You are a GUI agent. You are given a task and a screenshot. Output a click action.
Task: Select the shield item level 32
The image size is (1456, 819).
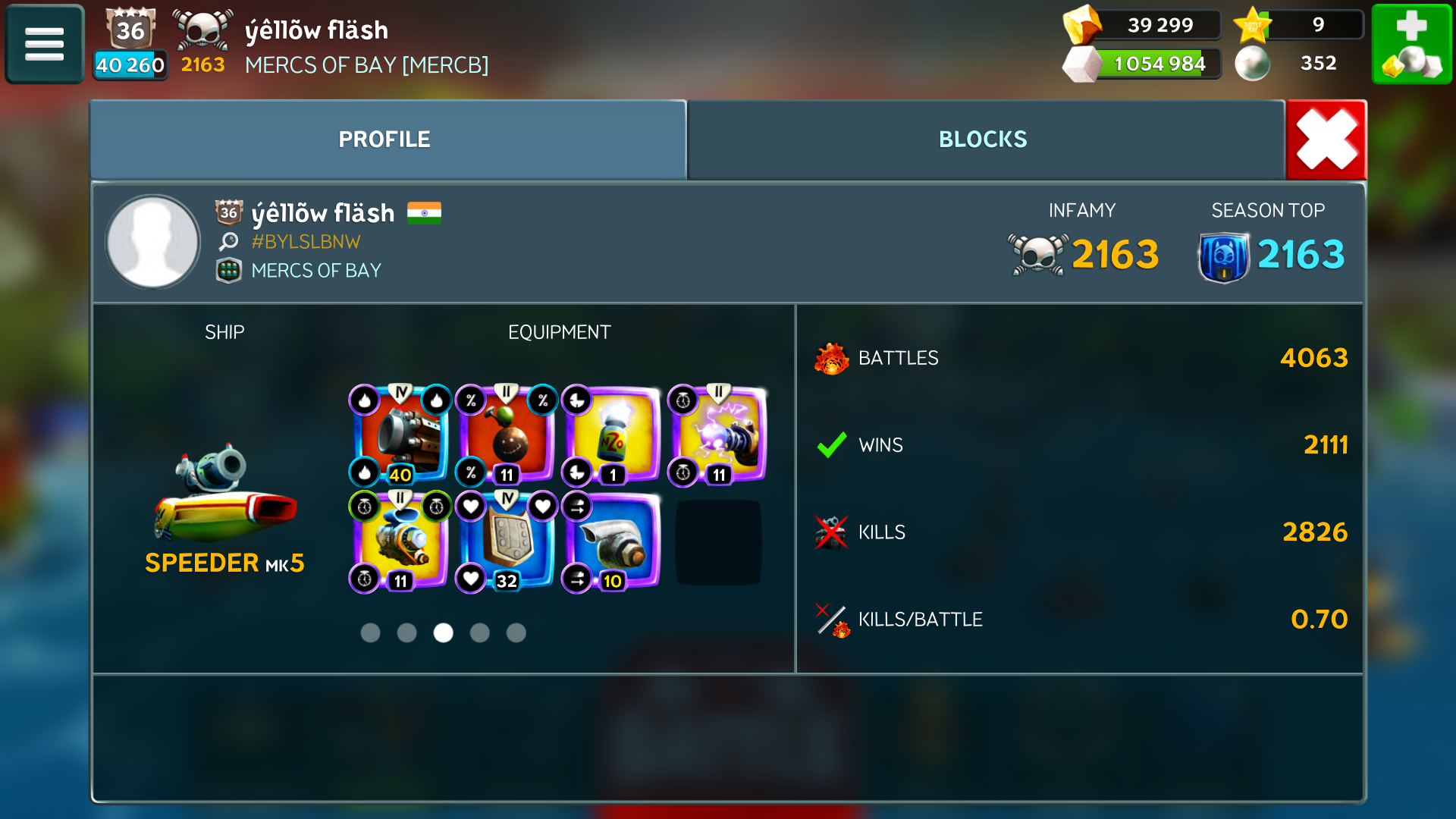point(507,541)
